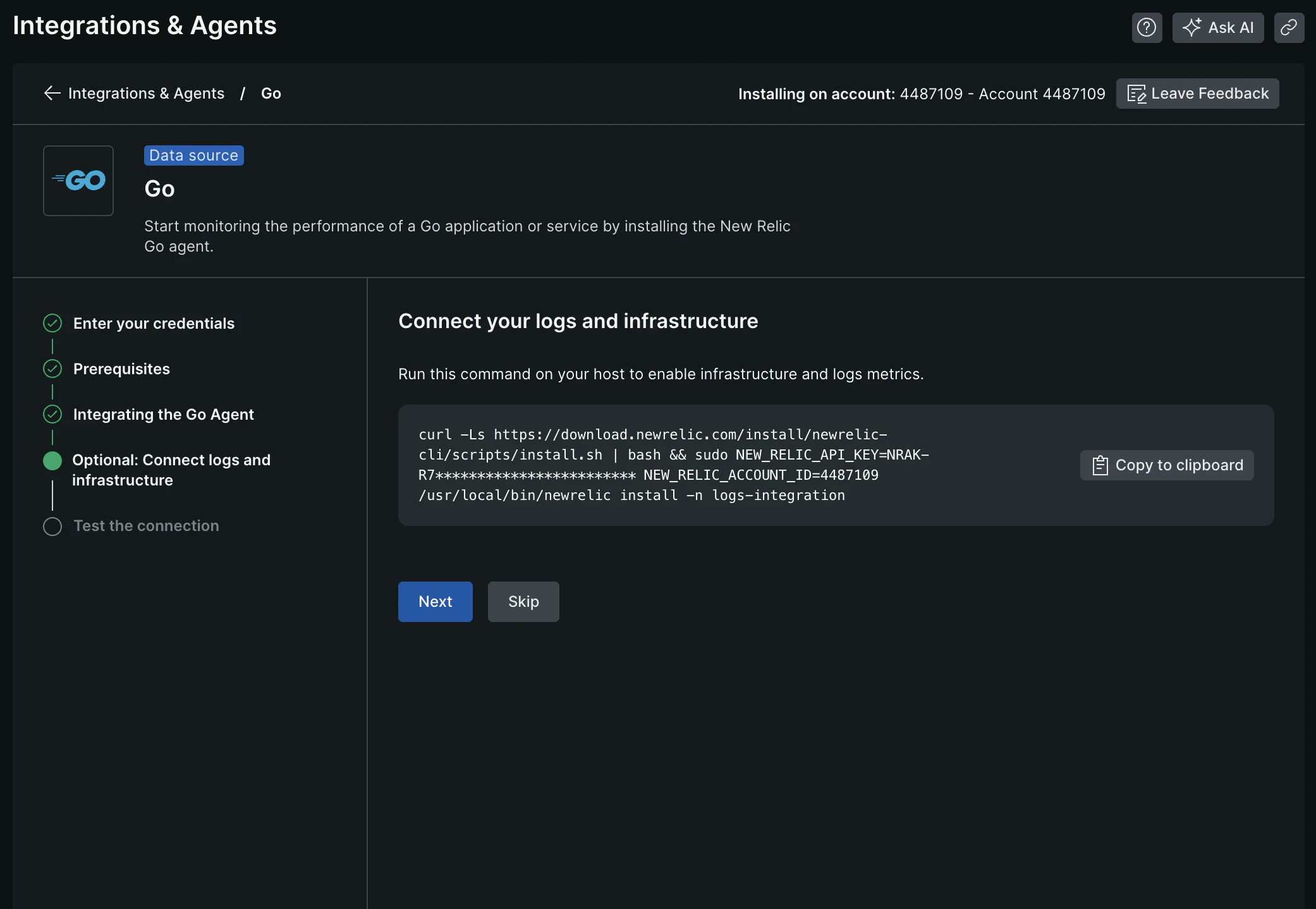Click the empty circle next to Test the connection
The height and width of the screenshot is (909, 1316).
52,527
